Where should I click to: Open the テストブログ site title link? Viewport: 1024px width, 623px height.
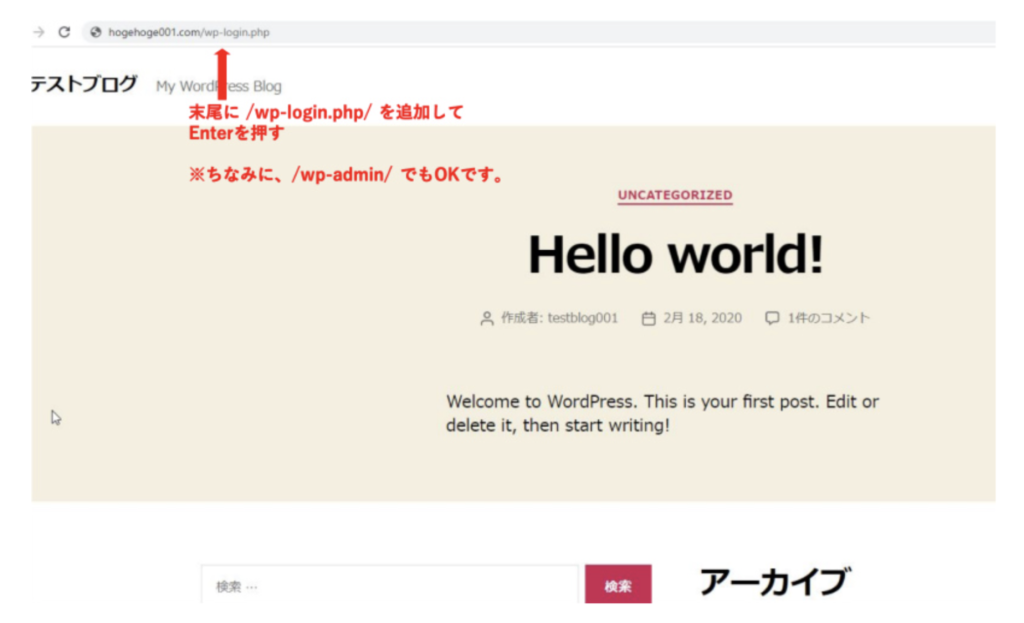[x=84, y=84]
